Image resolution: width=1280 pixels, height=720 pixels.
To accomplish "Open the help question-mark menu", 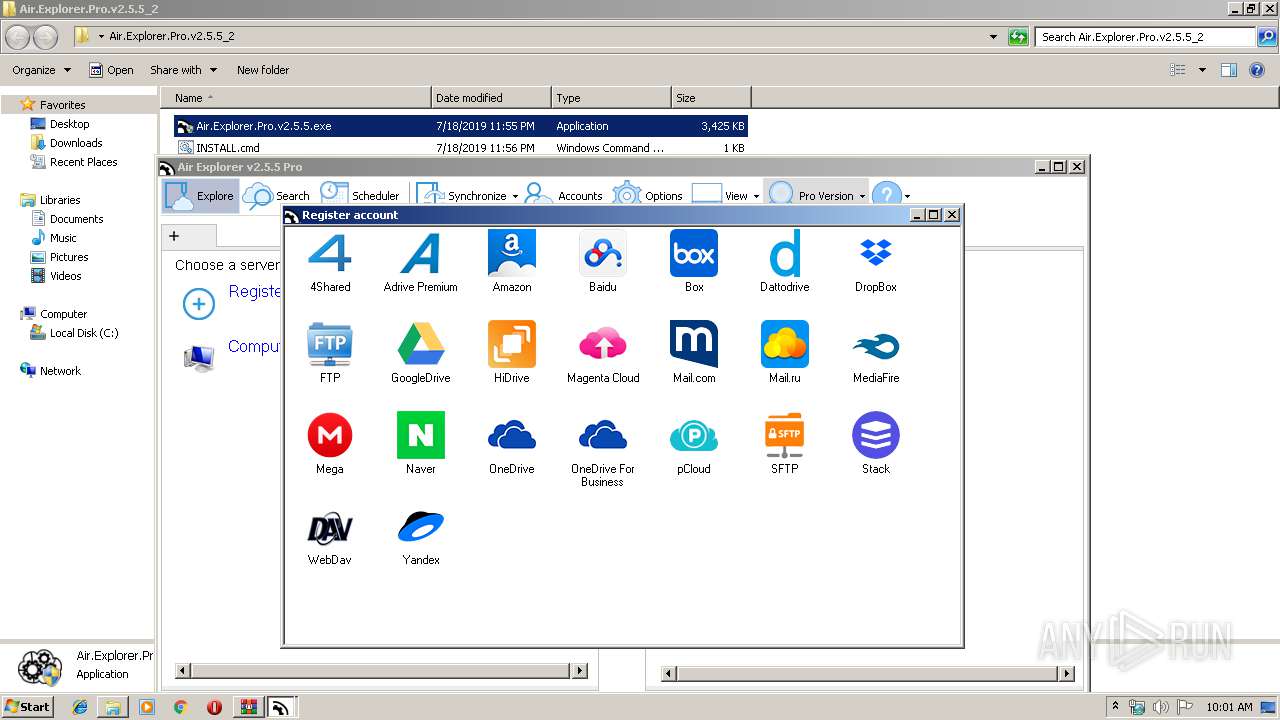I will pos(890,196).
